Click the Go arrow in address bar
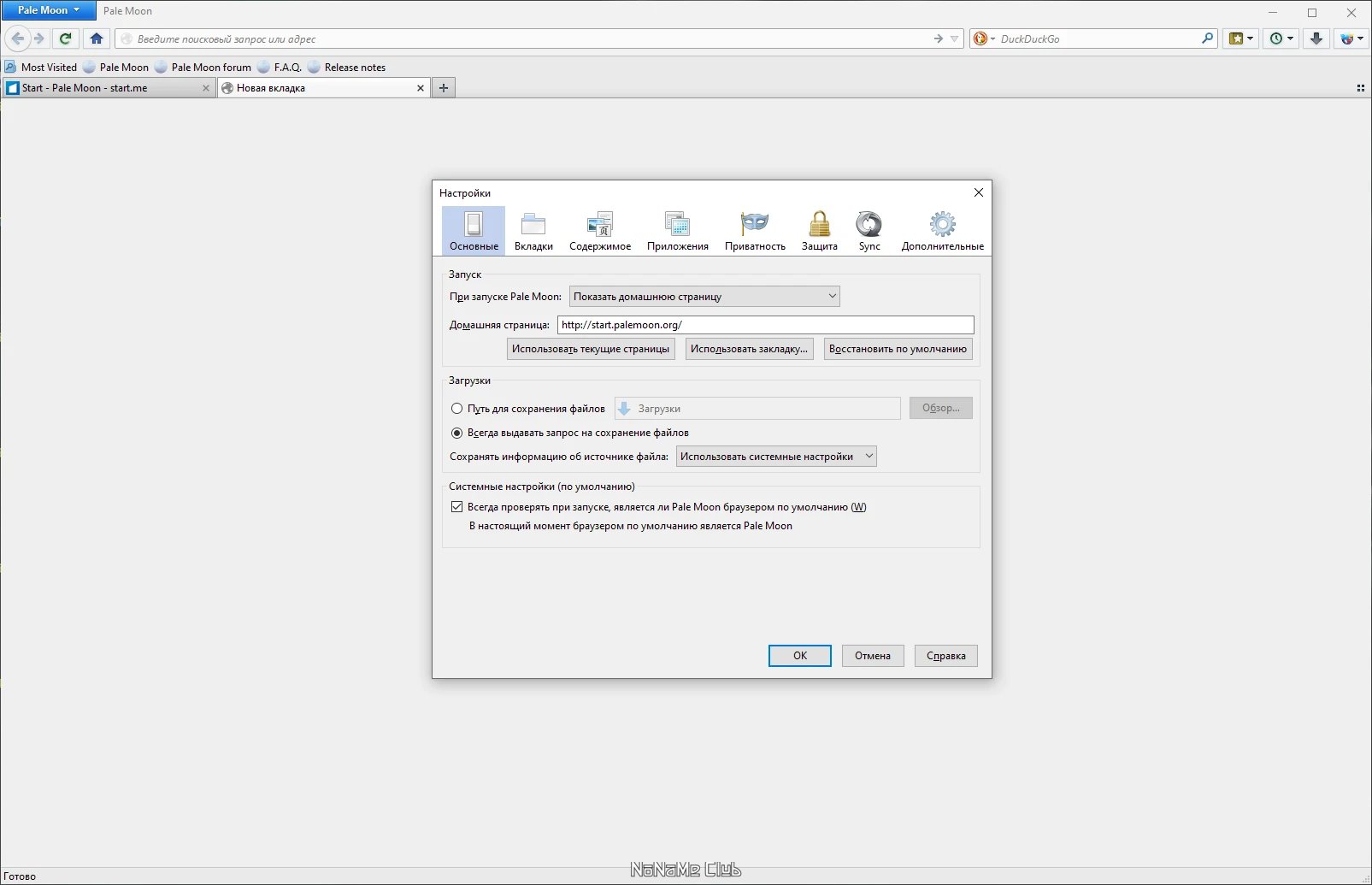 tap(939, 38)
